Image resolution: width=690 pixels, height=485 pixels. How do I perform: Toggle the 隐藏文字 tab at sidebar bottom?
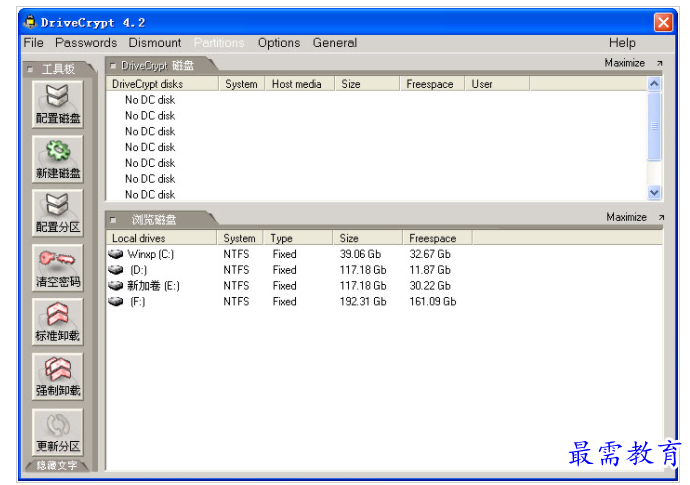tap(57, 466)
